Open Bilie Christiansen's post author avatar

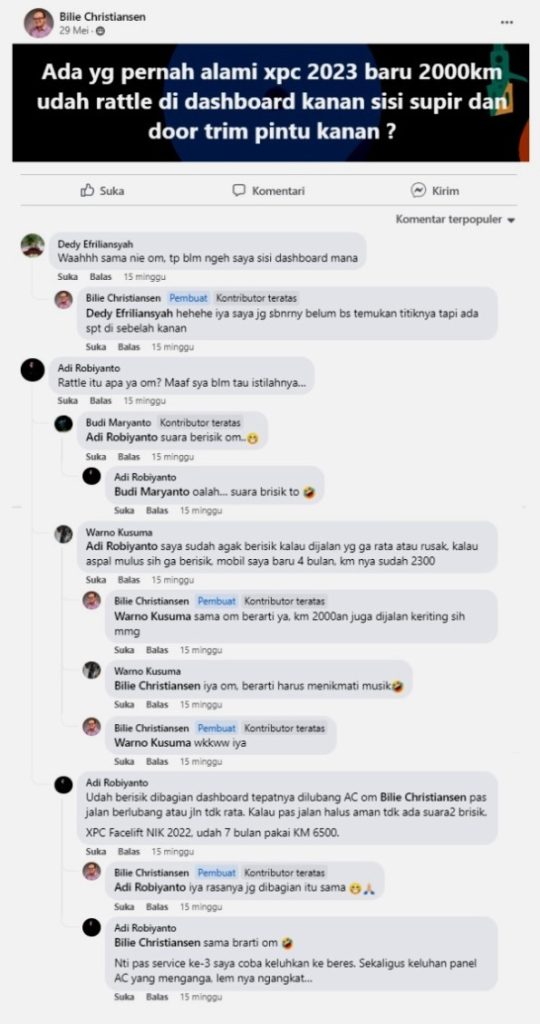tap(39, 23)
